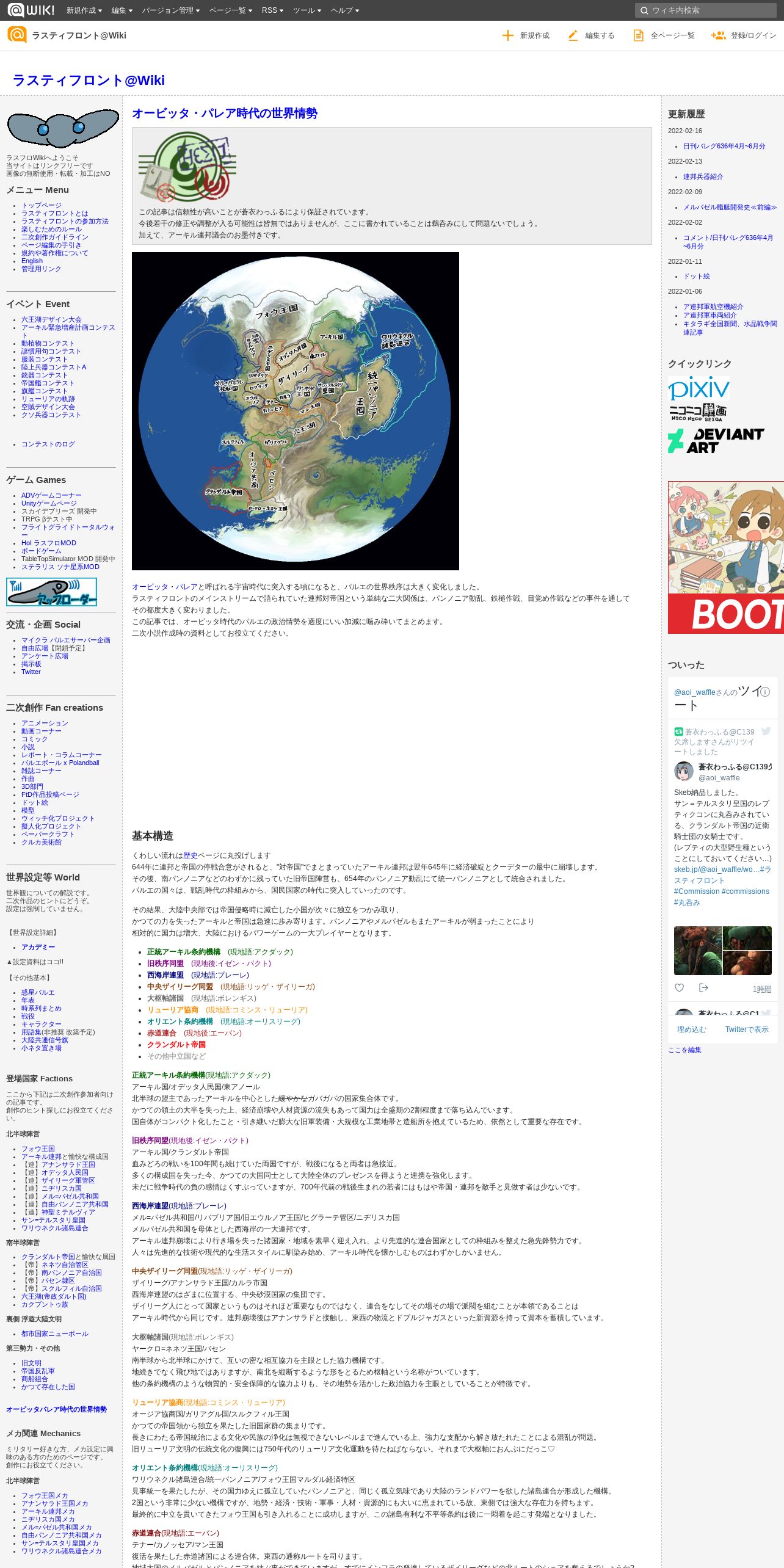Screen dimensions: 784x1568
Task: Open the ADVゲームコーナー link
Action: pyautogui.click(x=51, y=496)
